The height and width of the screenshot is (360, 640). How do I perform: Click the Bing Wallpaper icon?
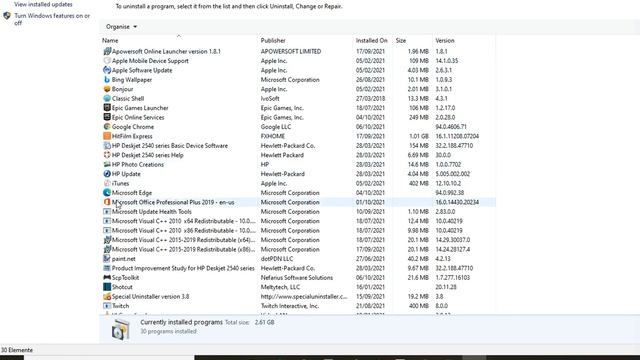pyautogui.click(x=107, y=80)
